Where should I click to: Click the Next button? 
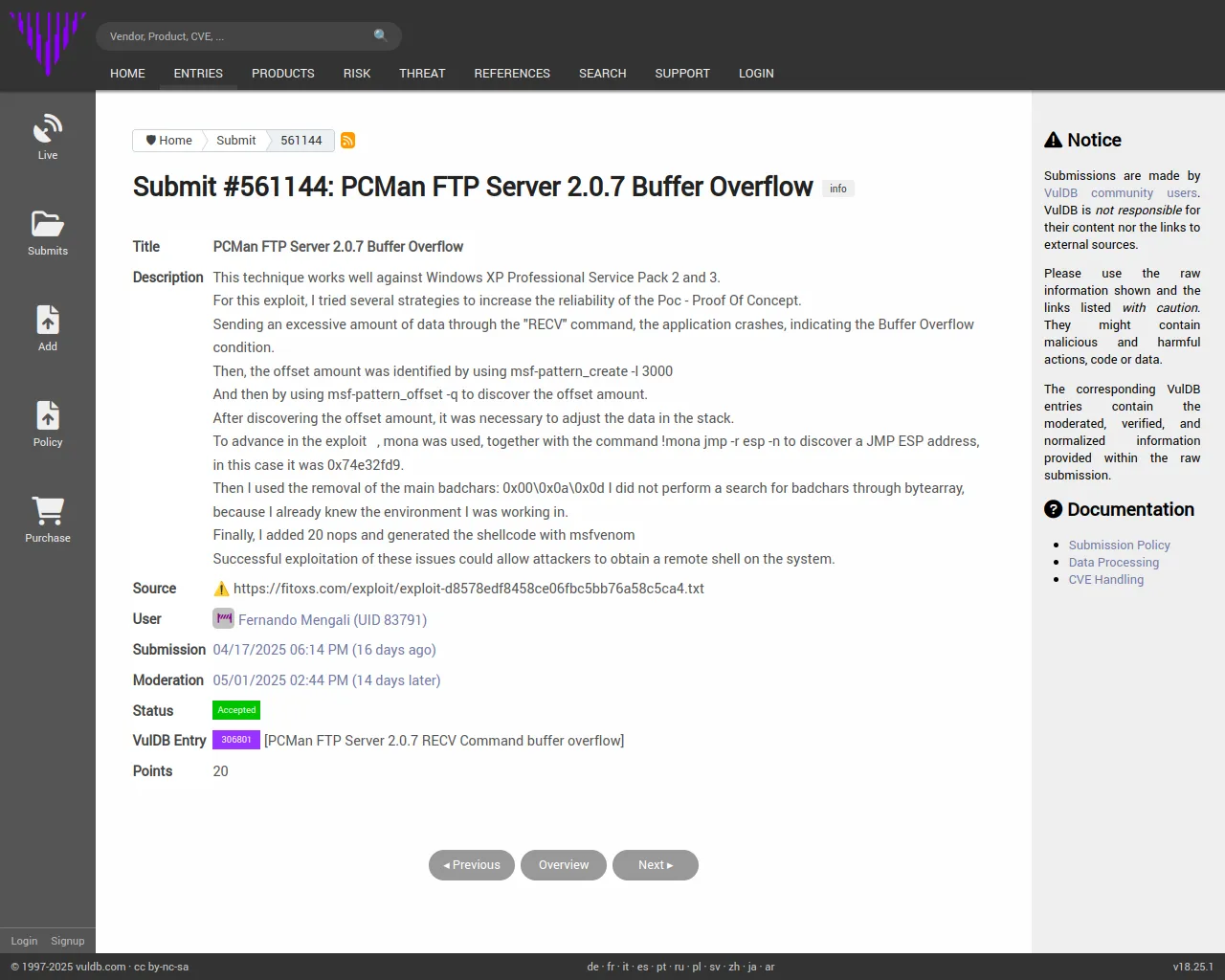pos(656,865)
